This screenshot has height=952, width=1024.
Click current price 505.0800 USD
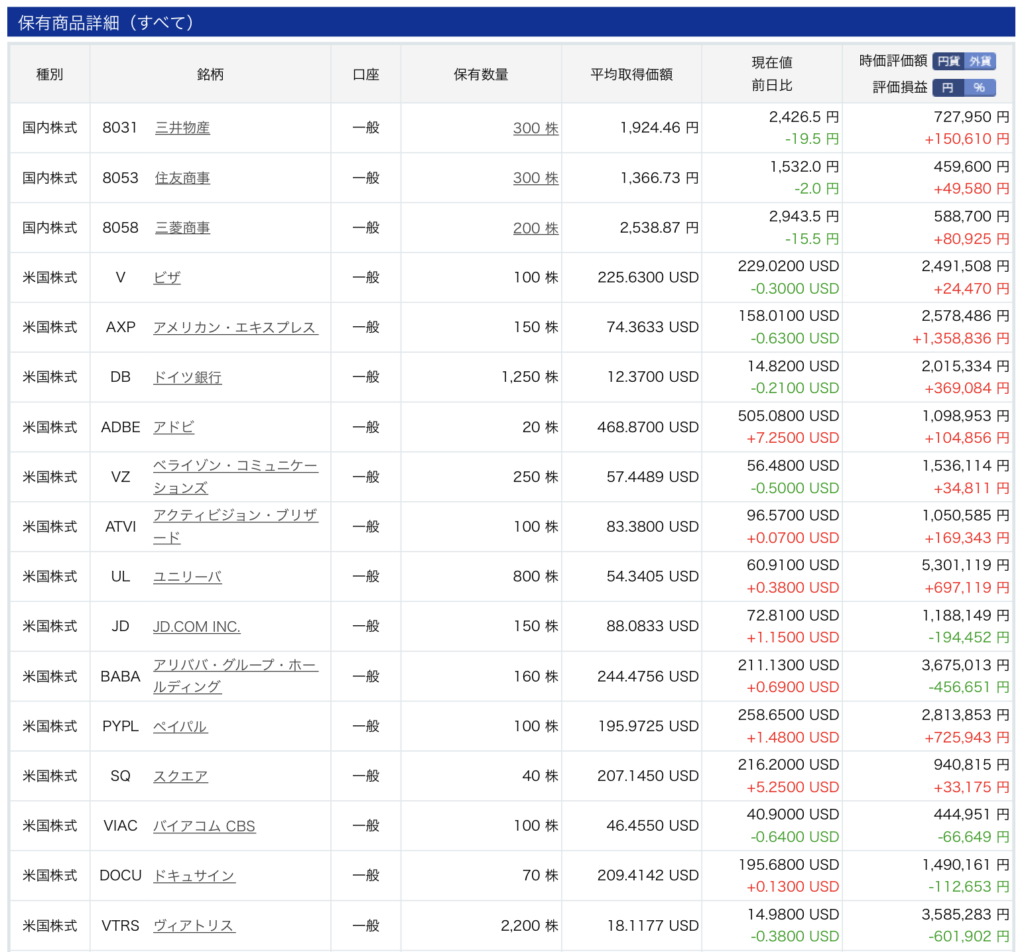pos(788,415)
